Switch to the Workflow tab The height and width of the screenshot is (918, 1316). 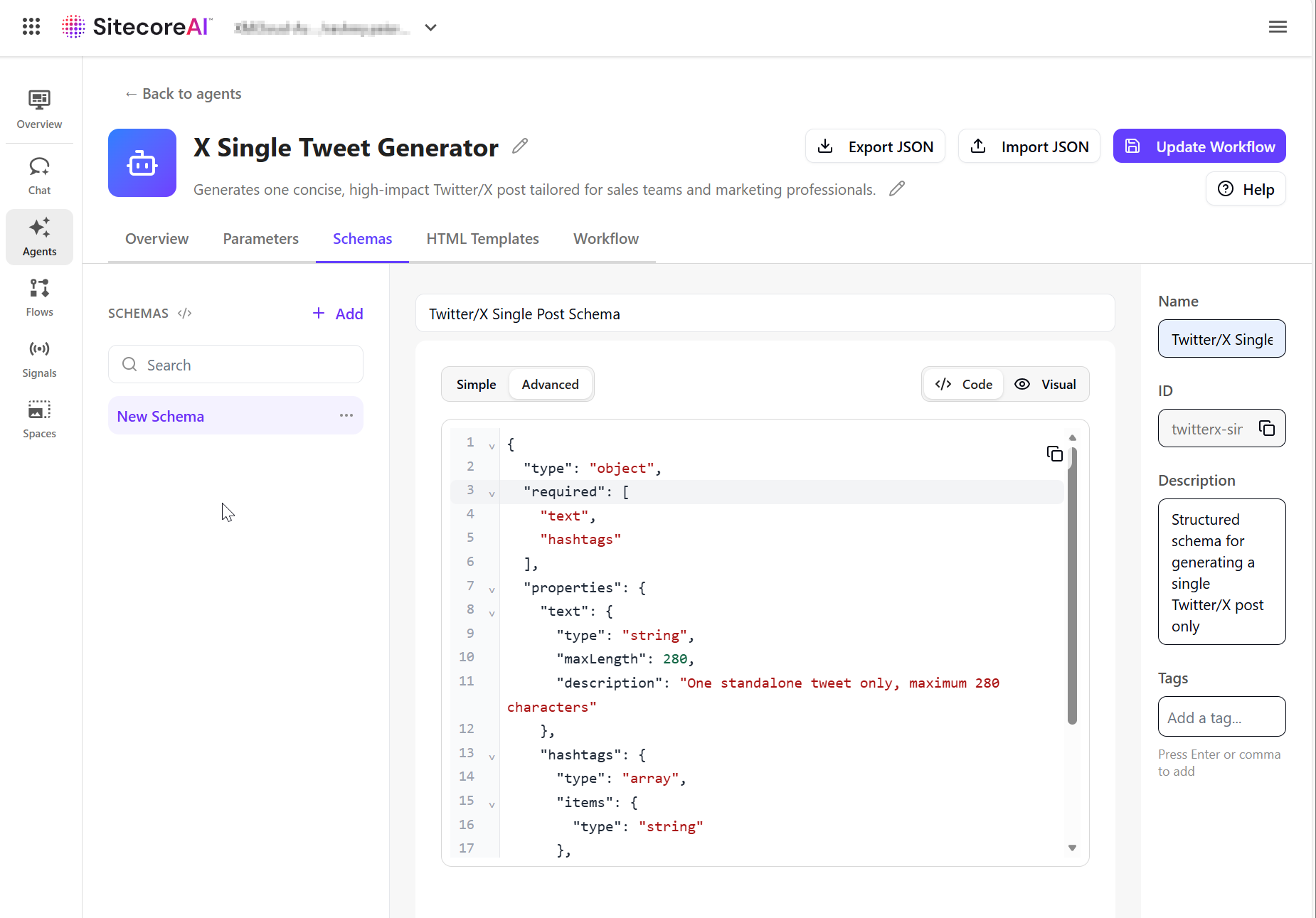[605, 239]
